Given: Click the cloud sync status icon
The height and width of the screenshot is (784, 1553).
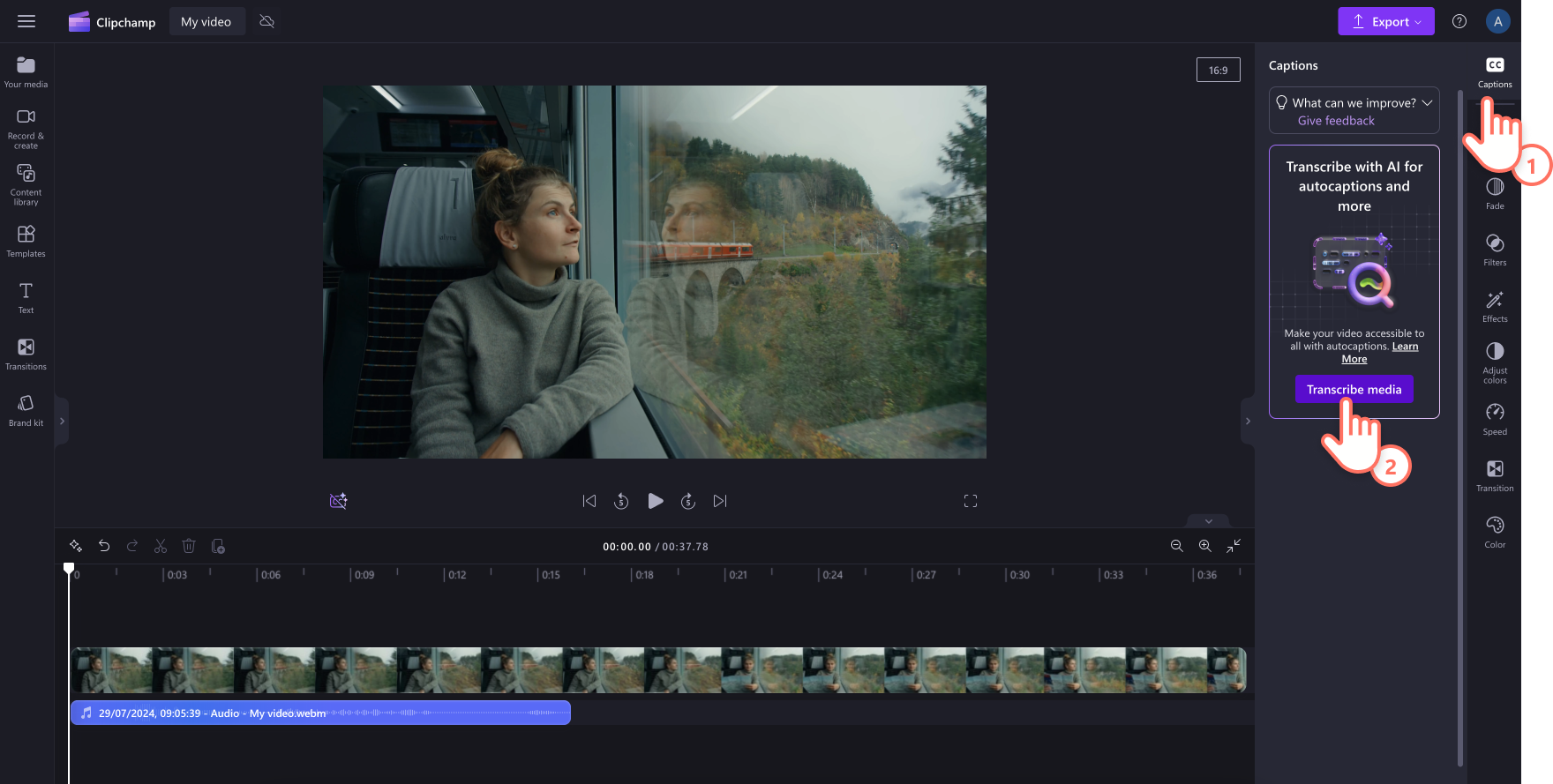Looking at the screenshot, I should (x=266, y=21).
